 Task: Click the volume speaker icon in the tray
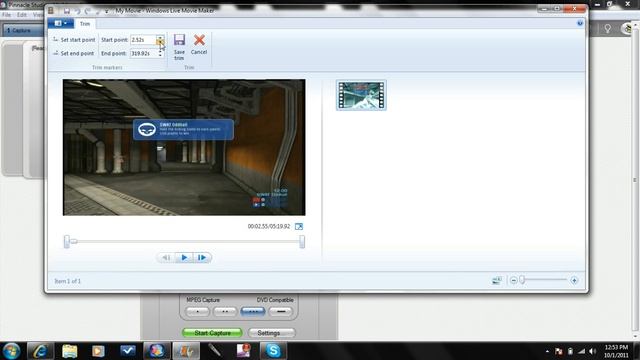click(x=593, y=351)
